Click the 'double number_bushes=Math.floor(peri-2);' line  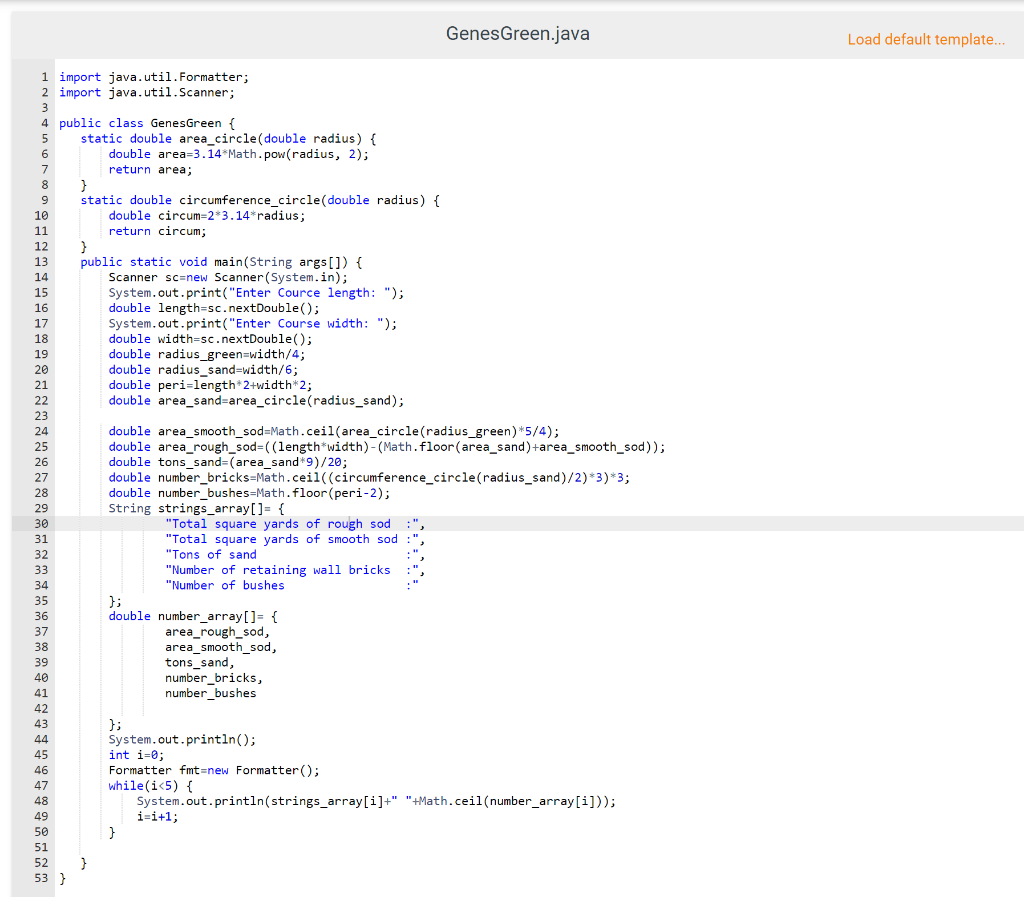tap(249, 493)
